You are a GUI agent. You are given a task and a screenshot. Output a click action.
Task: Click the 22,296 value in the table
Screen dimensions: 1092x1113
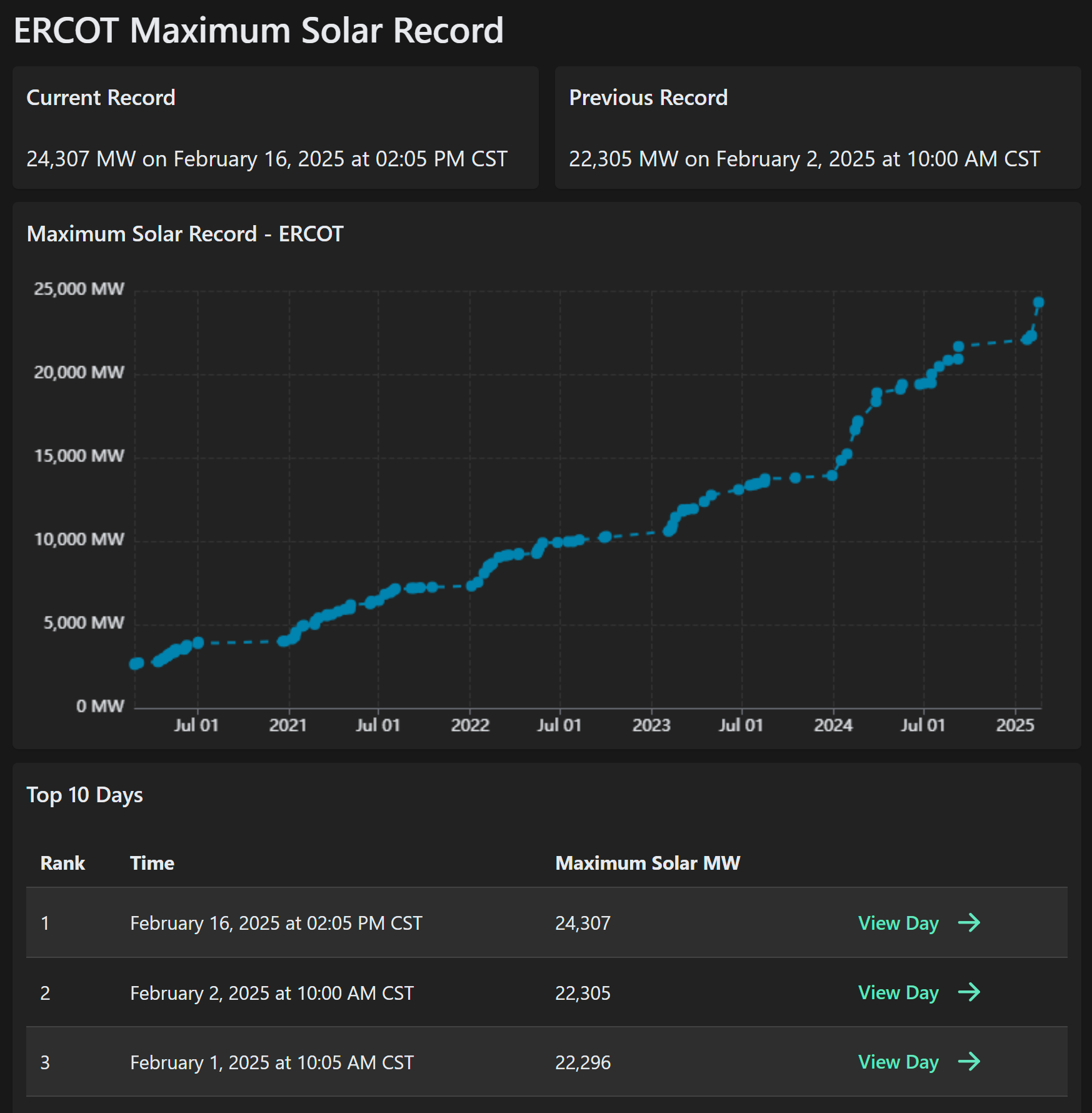pyautogui.click(x=583, y=1062)
